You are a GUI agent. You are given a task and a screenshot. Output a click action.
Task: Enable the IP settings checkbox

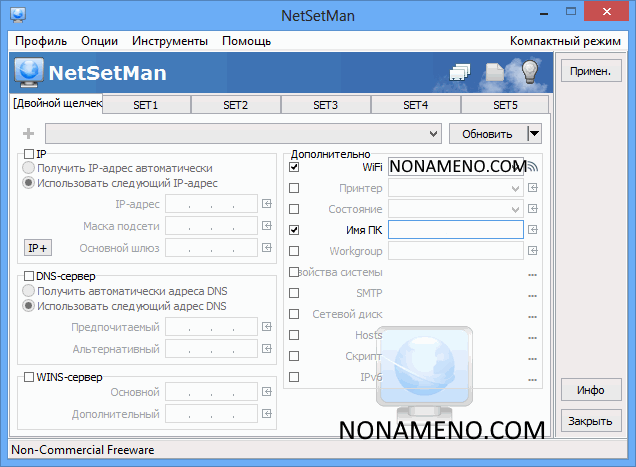(29, 154)
